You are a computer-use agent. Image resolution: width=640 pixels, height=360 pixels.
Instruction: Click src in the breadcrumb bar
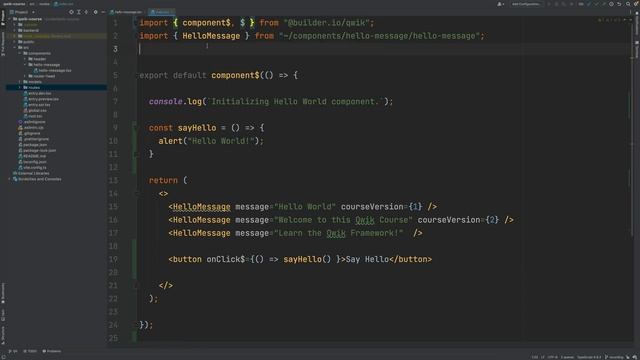[x=32, y=4]
